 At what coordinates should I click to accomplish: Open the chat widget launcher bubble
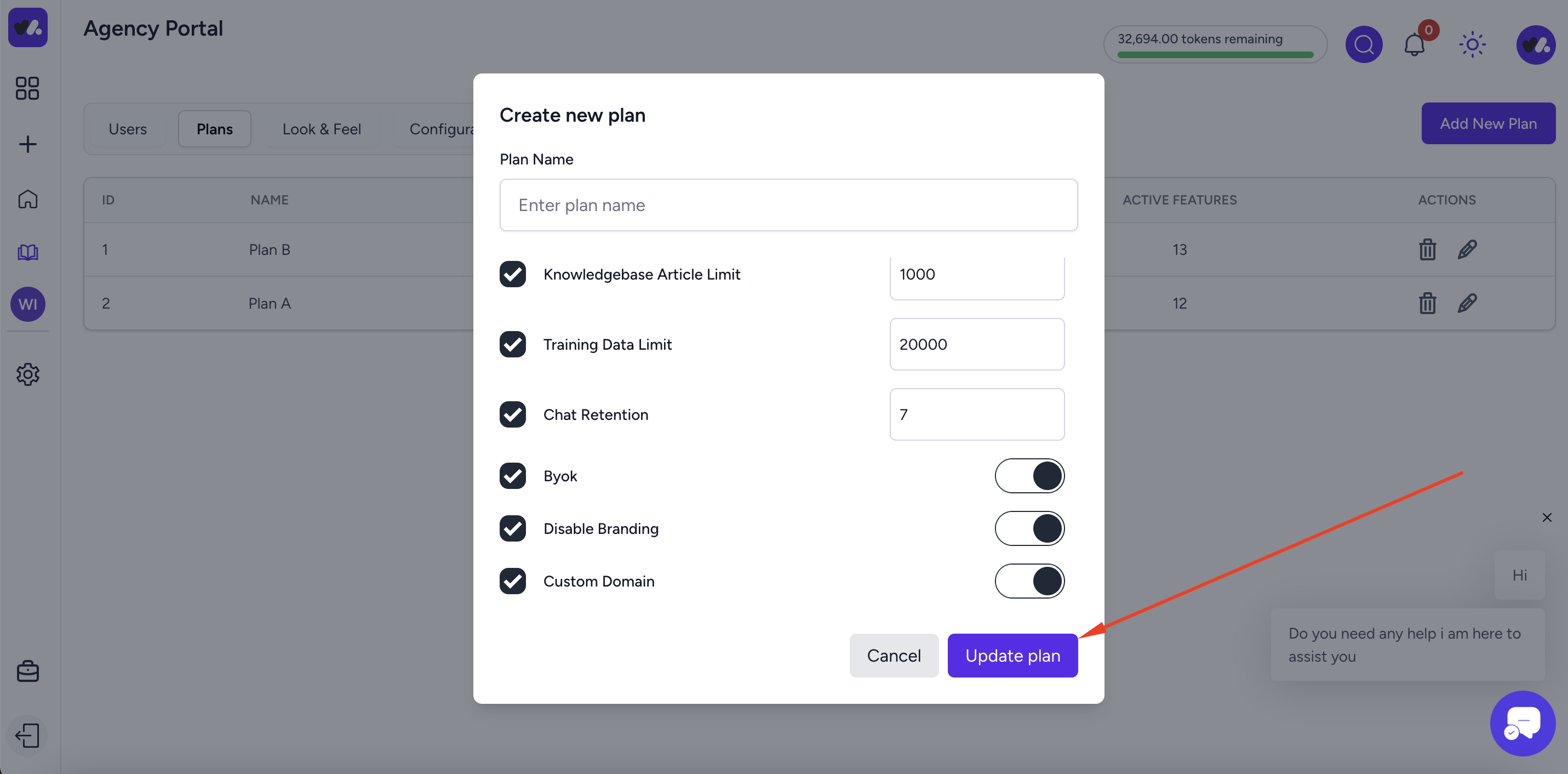point(1523,723)
